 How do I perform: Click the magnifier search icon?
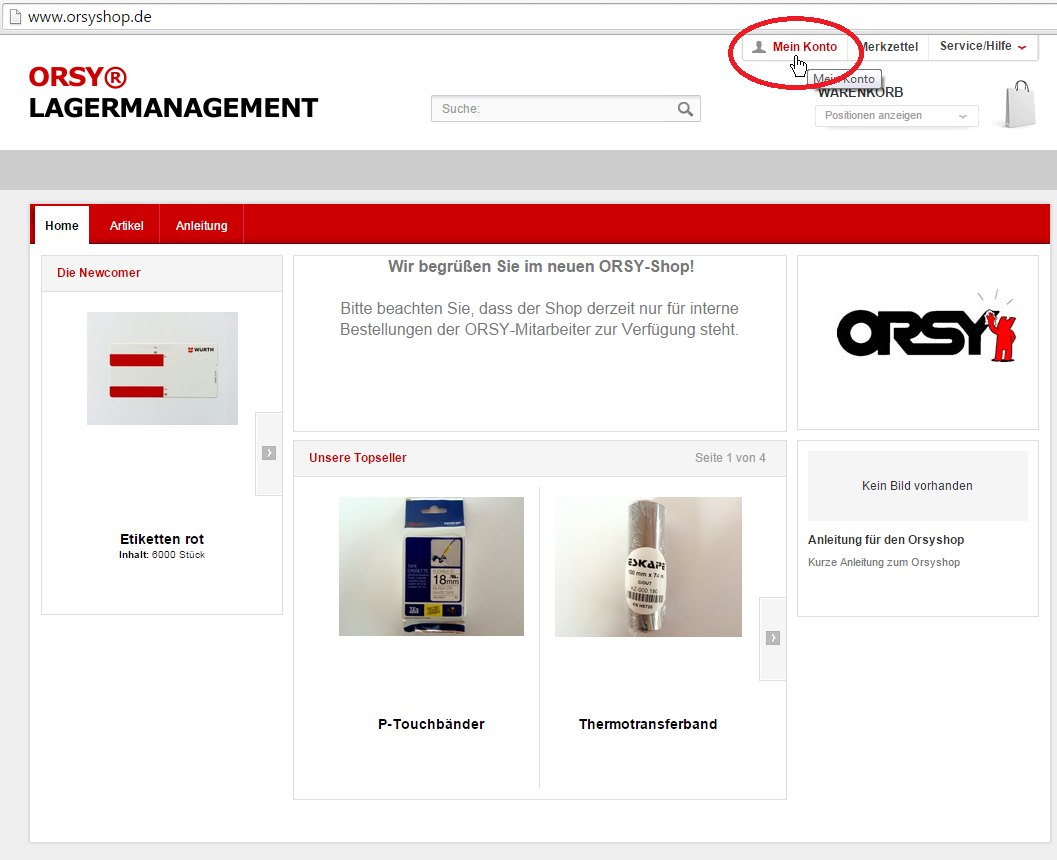pos(685,109)
